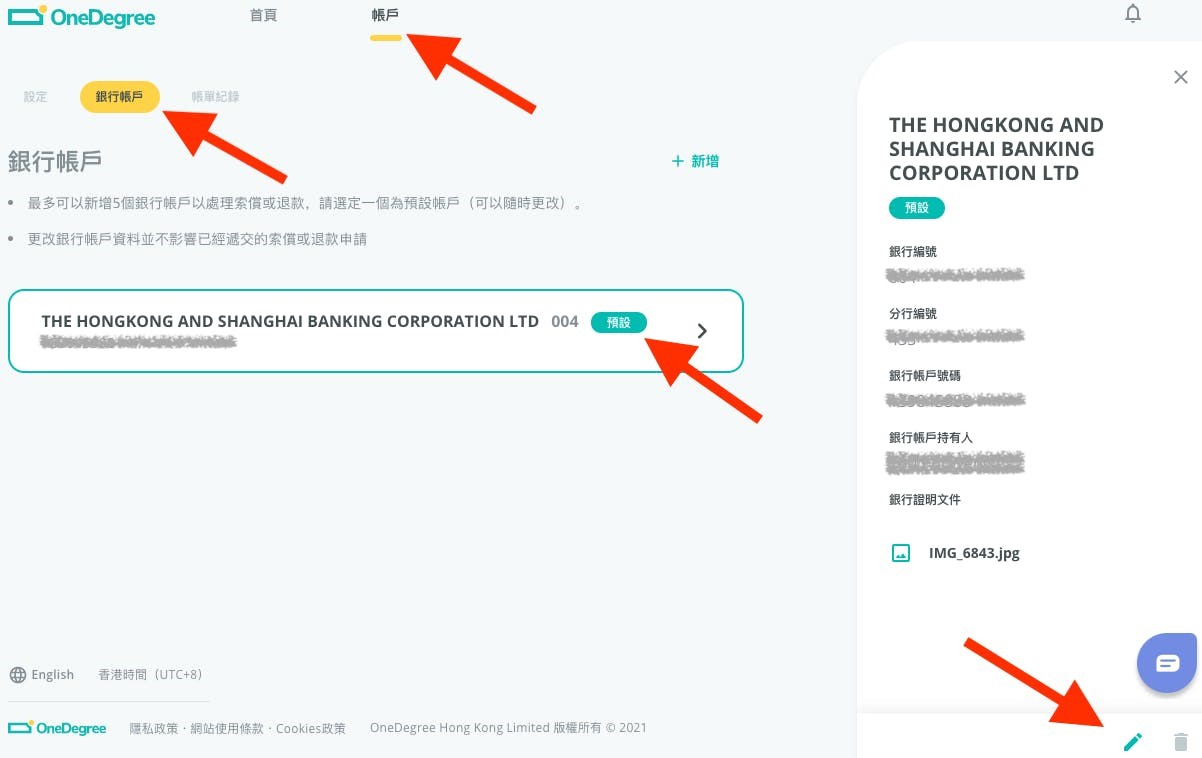Open the notifications bell
This screenshot has width=1202, height=758.
[1133, 14]
